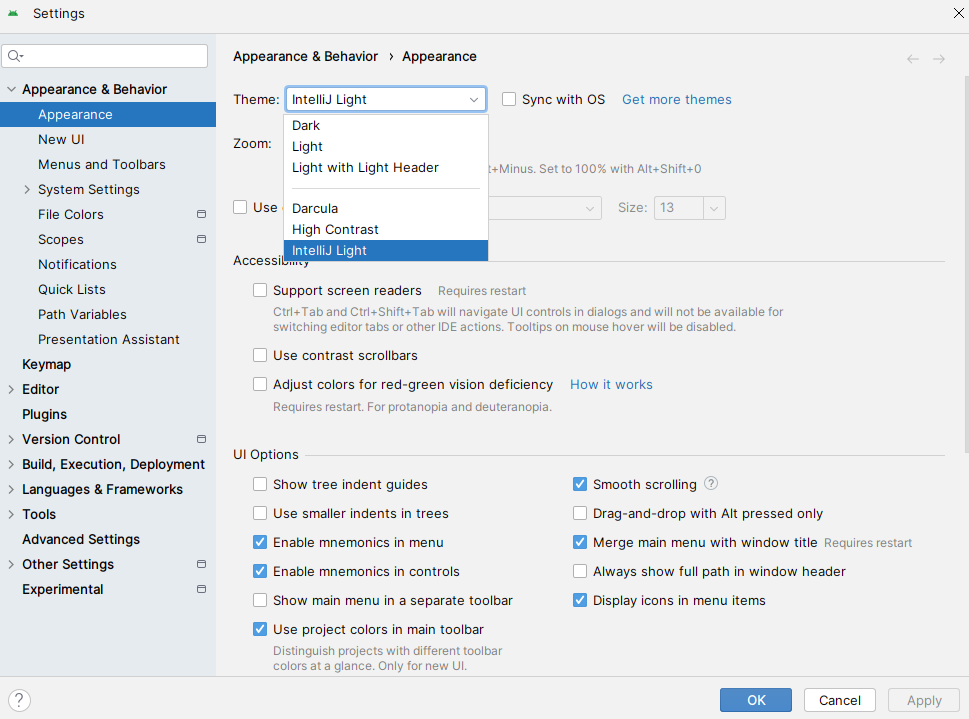Enable Sync with OS checkbox
This screenshot has width=969, height=719.
509,99
